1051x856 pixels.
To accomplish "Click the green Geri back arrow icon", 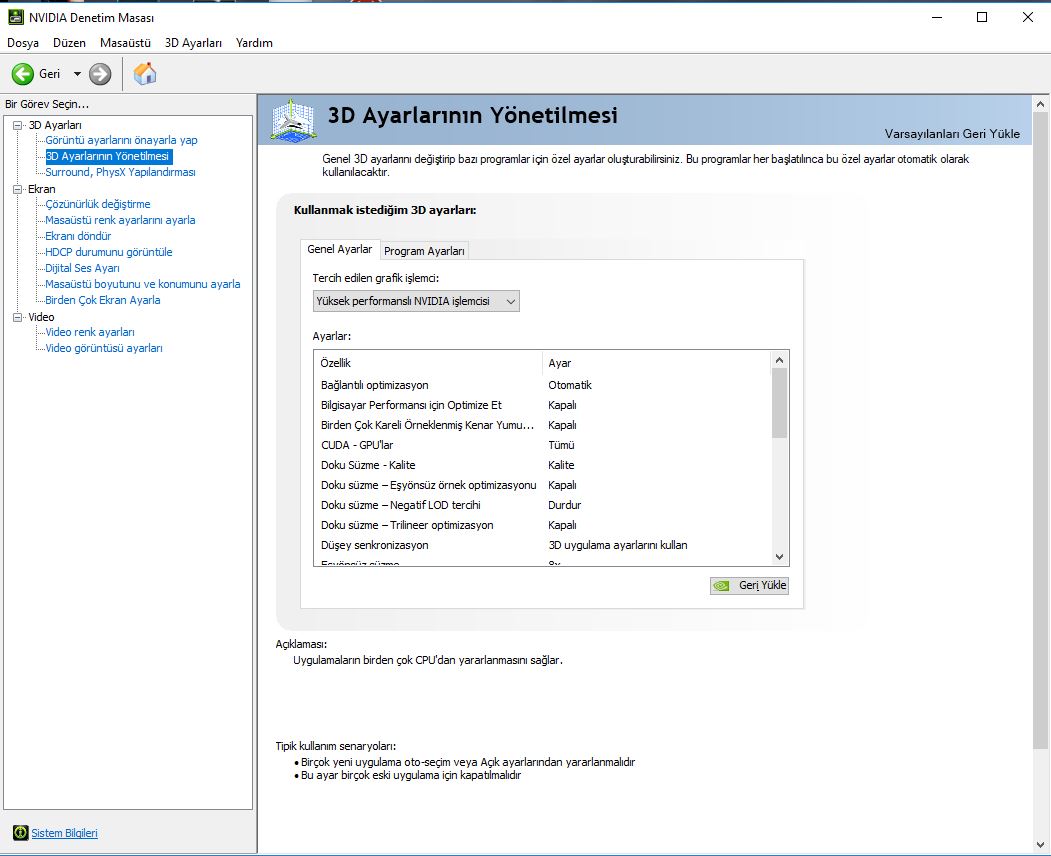I will coord(23,74).
